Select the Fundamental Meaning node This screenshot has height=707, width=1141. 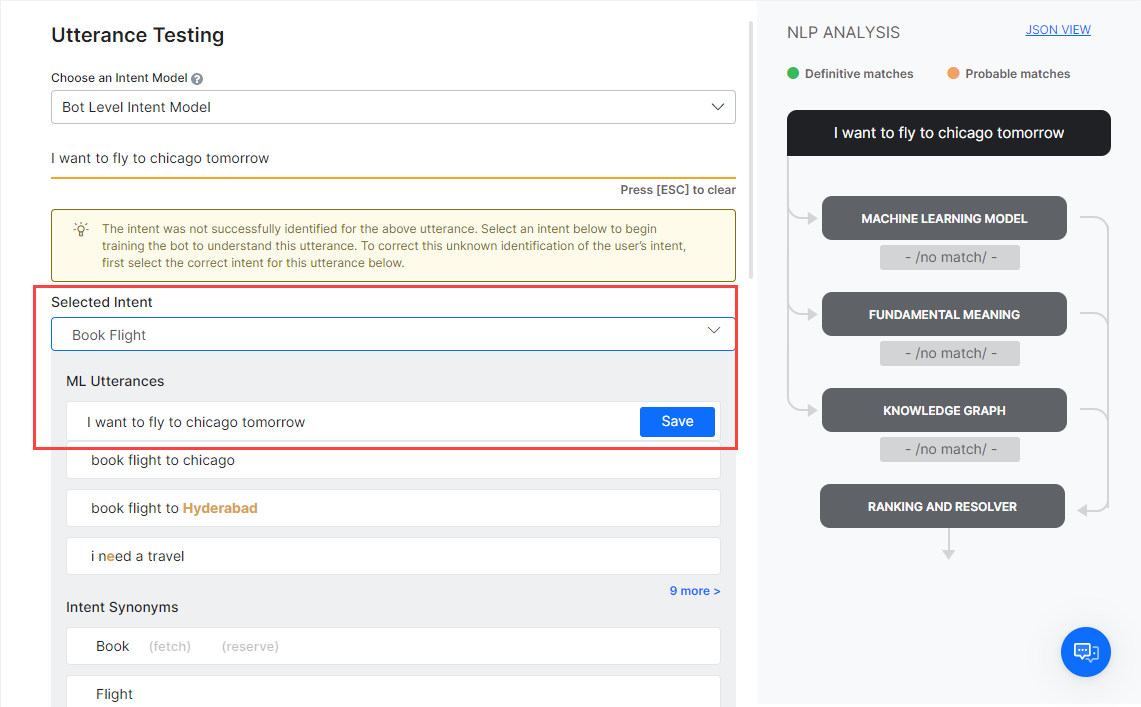pos(944,315)
